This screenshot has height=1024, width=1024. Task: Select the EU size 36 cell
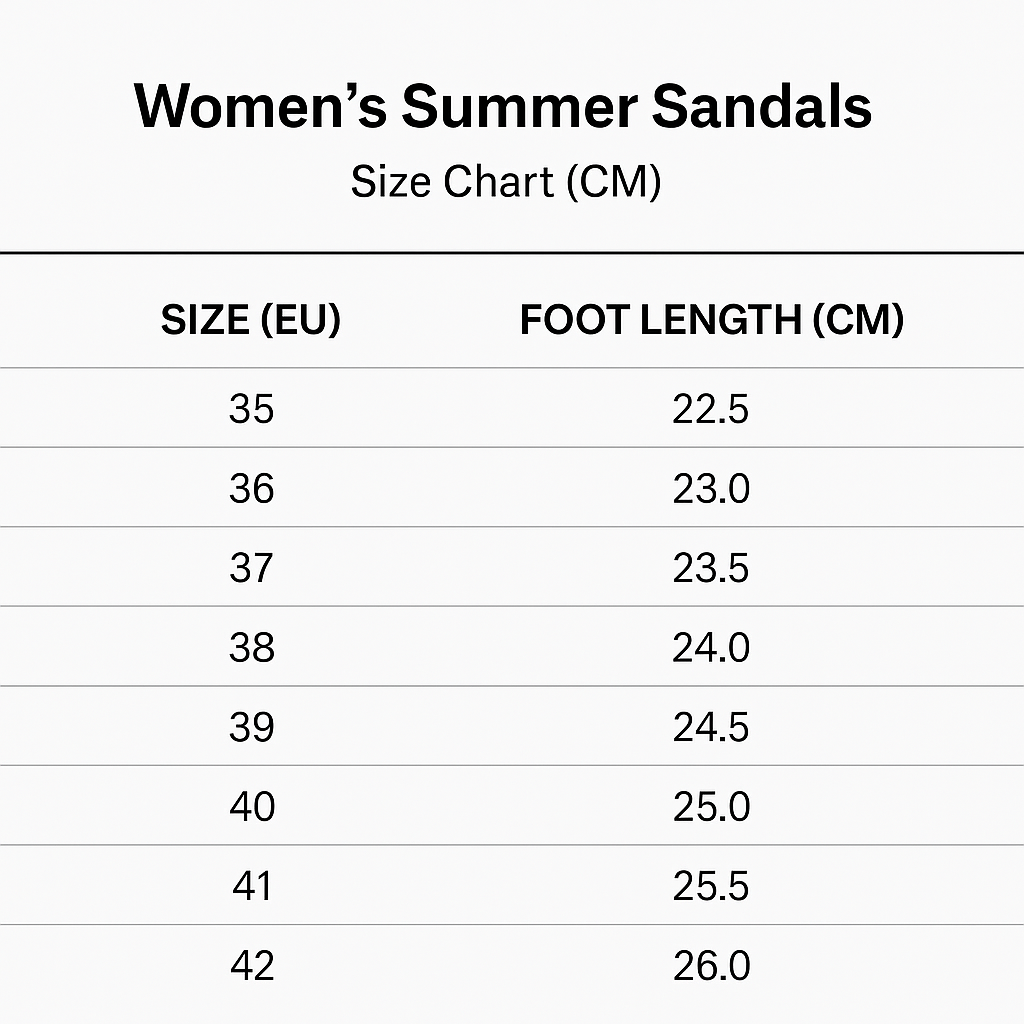(x=251, y=489)
